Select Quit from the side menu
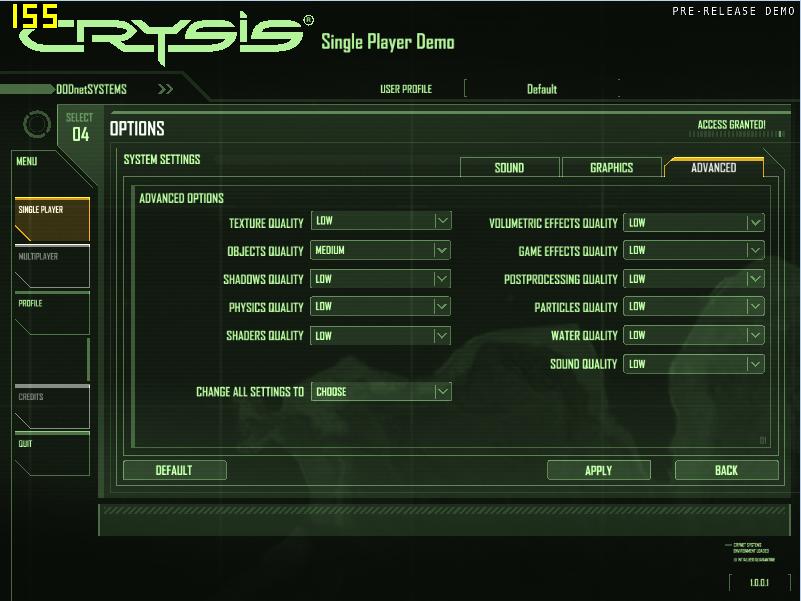Viewport: 801px width, 601px height. coord(52,453)
